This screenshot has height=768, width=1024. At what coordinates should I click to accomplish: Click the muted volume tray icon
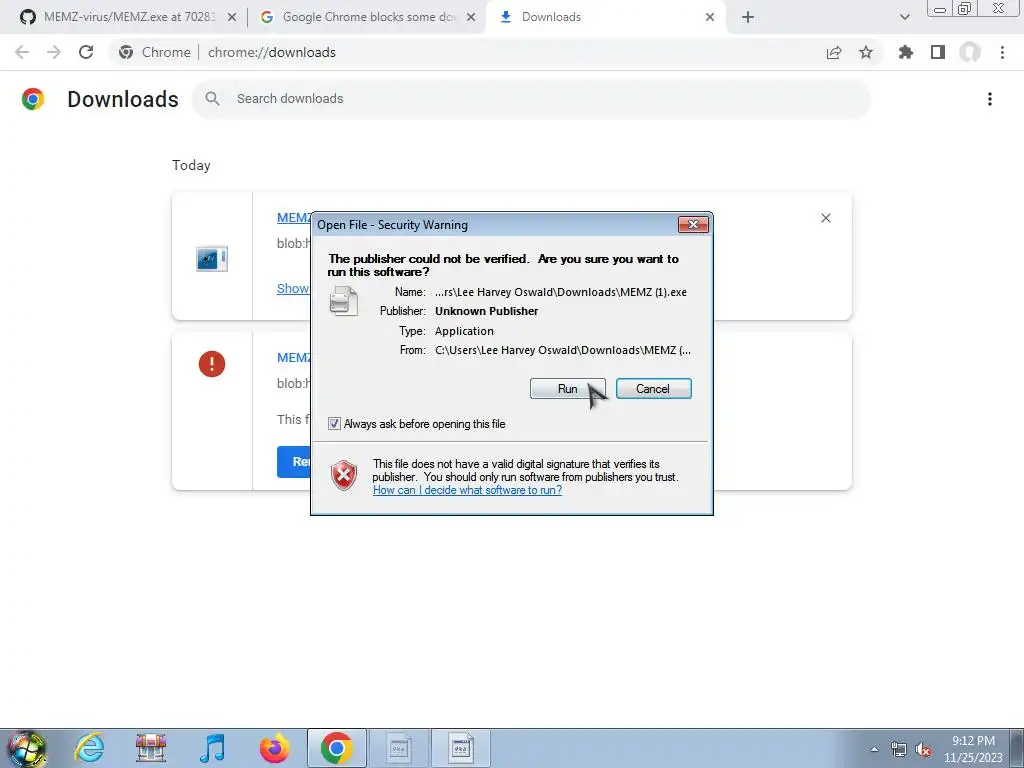(923, 749)
